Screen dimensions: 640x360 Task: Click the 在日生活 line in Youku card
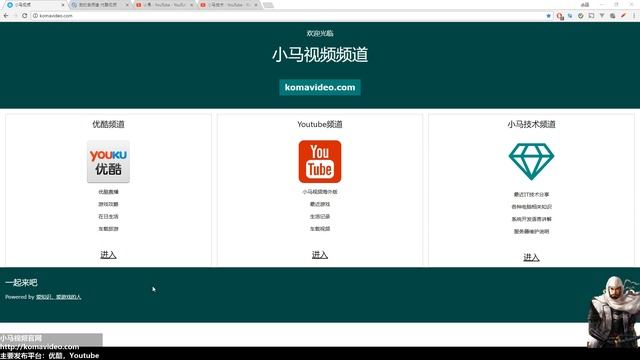[x=108, y=216]
